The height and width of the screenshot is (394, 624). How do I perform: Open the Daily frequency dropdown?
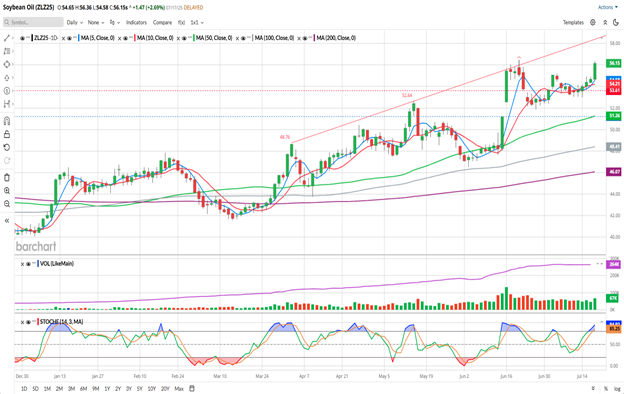[x=75, y=23]
